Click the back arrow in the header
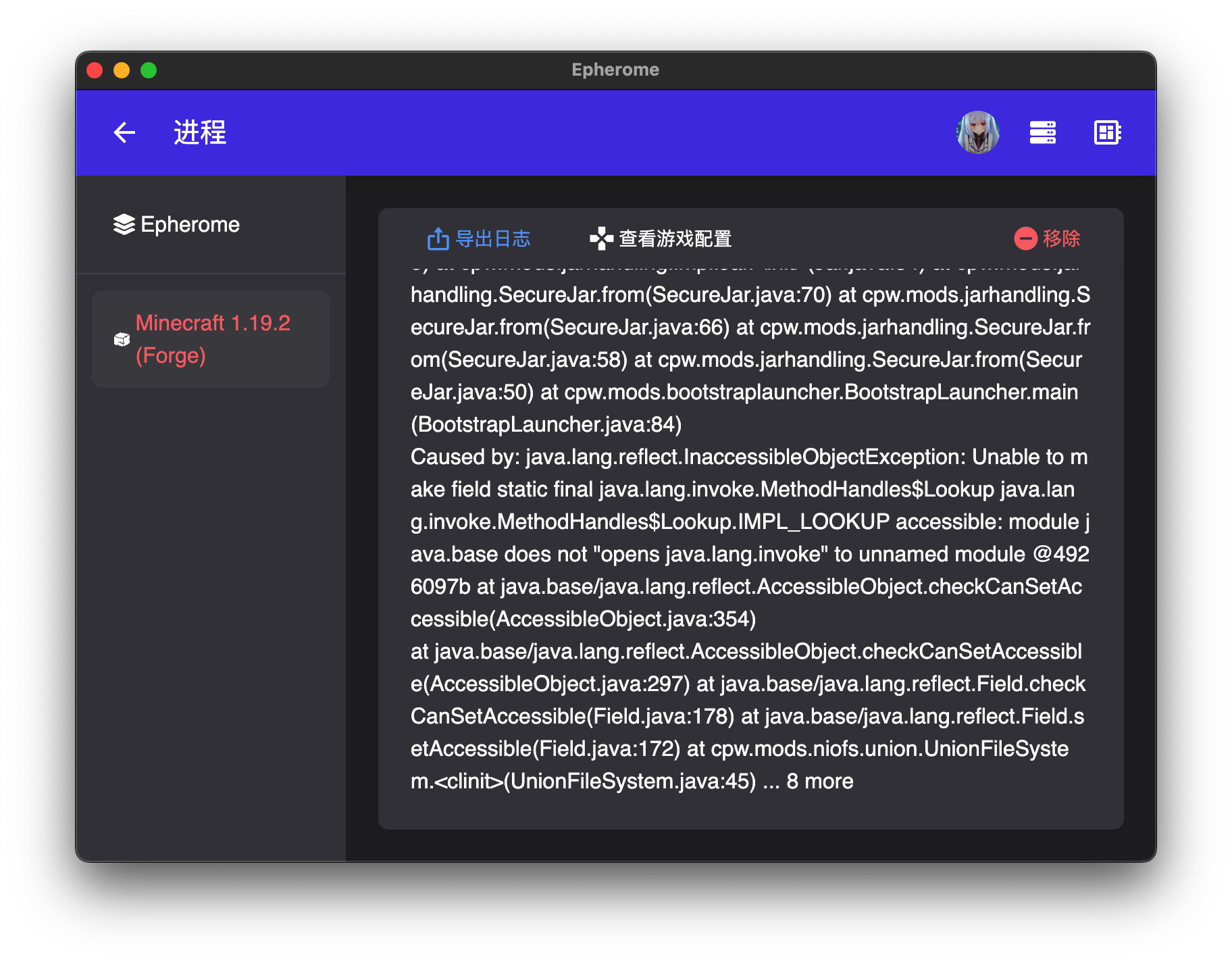The image size is (1232, 962). 124,132
